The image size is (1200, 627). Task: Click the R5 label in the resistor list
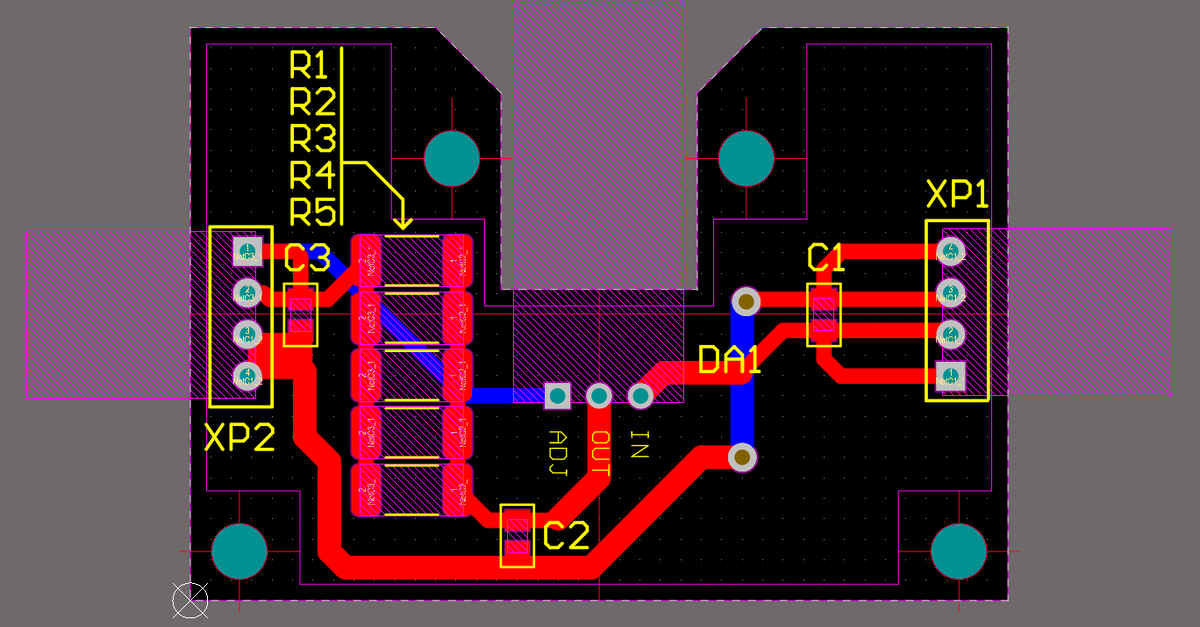pyautogui.click(x=311, y=212)
